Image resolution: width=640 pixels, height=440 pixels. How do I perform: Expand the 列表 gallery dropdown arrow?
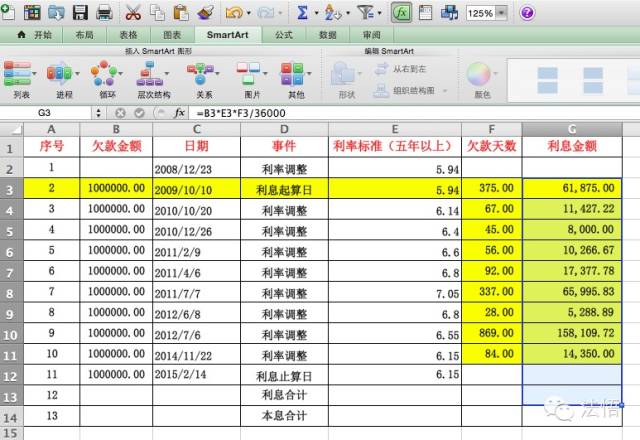coord(34,74)
